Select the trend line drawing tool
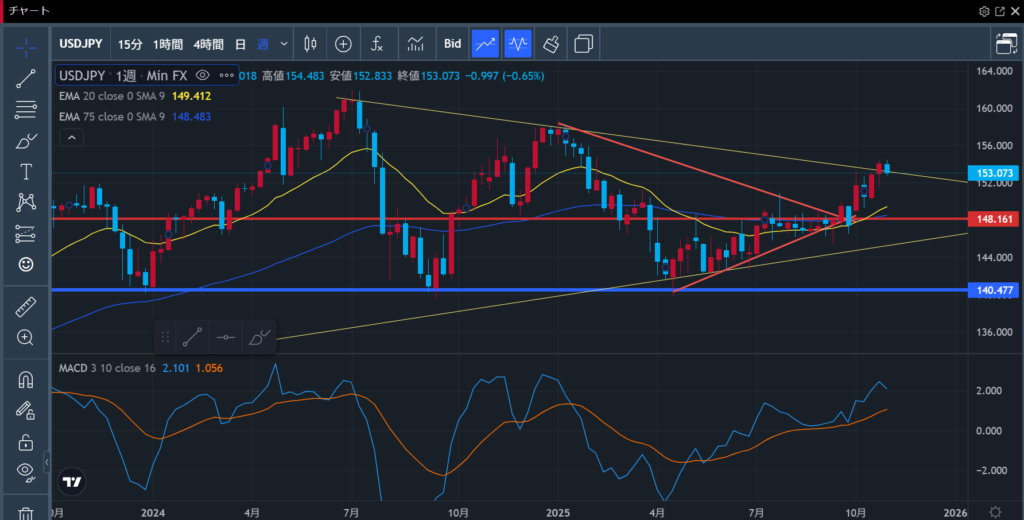Viewport: 1024px width, 520px height. pyautogui.click(x=26, y=79)
